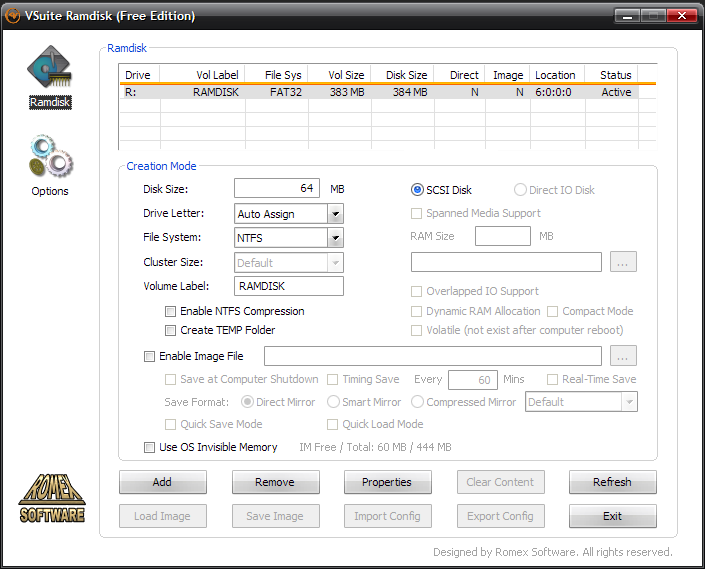This screenshot has height=569, width=705.
Task: Sort by the Drive column header
Action: [x=139, y=75]
